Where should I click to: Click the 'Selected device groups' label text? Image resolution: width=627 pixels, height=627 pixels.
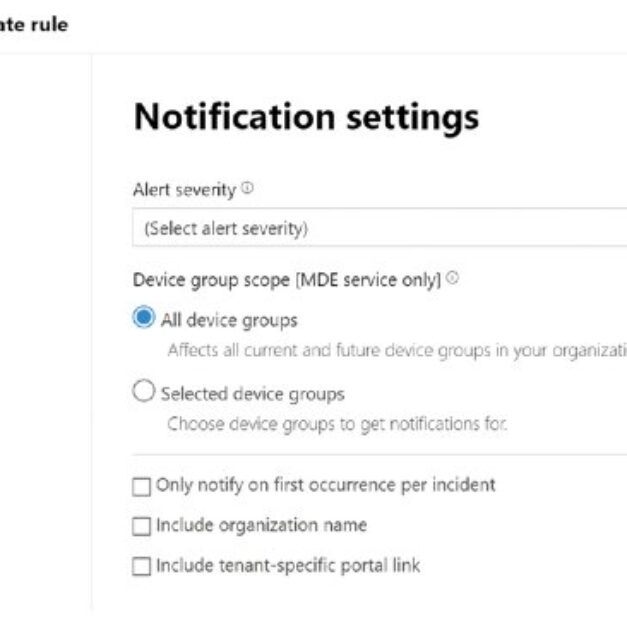point(252,393)
